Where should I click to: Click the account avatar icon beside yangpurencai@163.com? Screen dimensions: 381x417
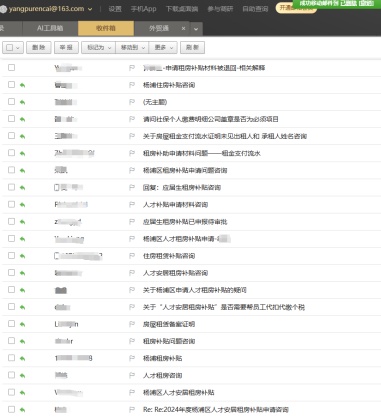[3, 9]
